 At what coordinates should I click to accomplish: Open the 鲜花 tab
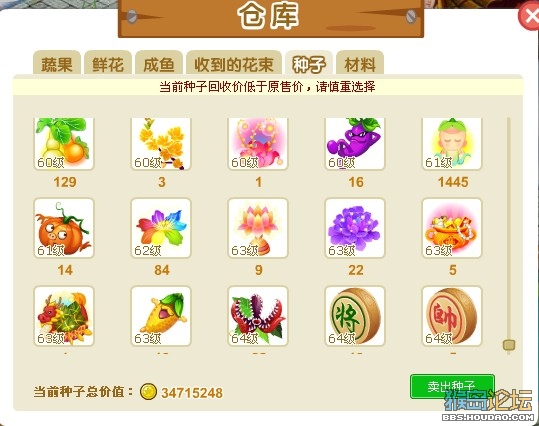click(x=108, y=63)
